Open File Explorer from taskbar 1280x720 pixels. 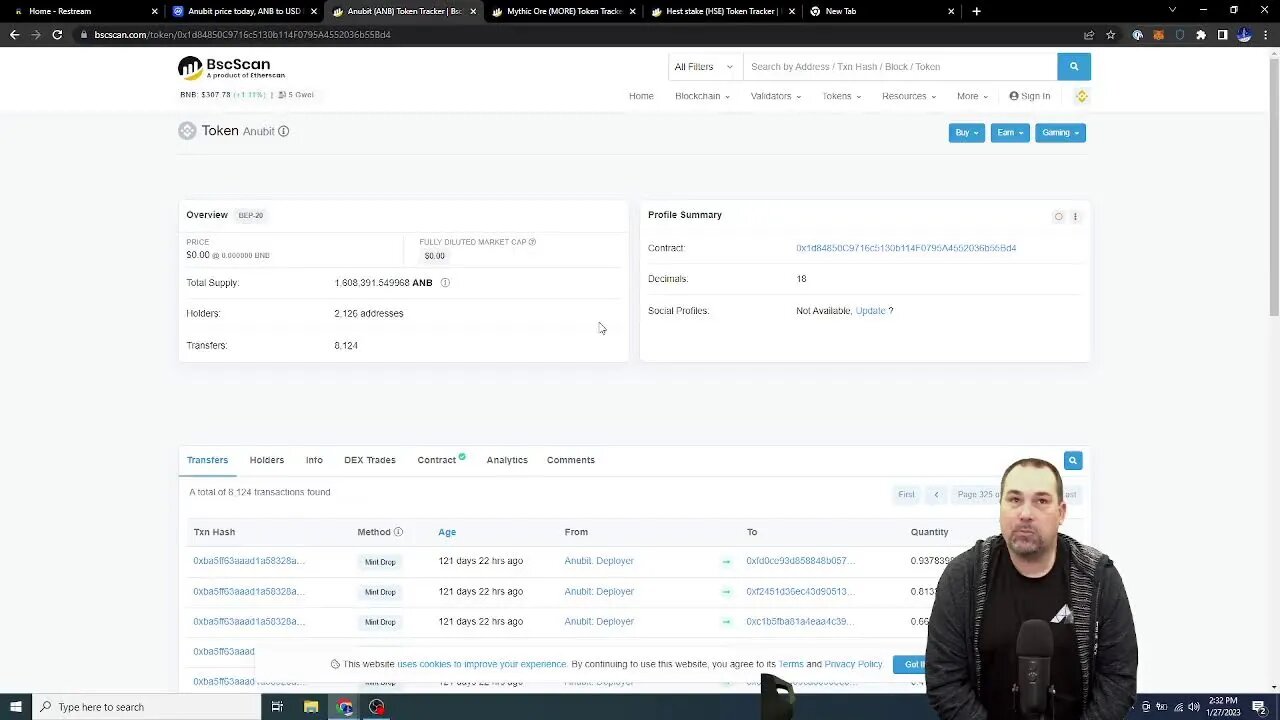311,707
